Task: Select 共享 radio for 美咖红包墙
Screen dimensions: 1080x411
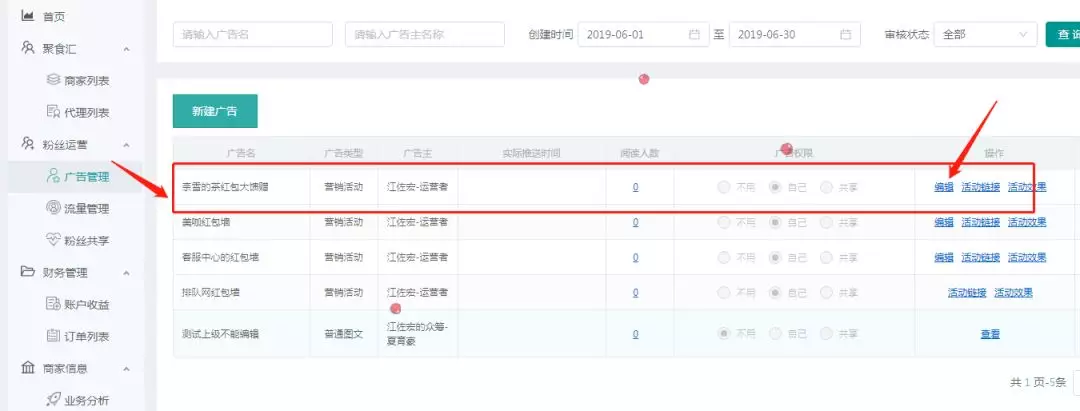Action: coord(826,222)
